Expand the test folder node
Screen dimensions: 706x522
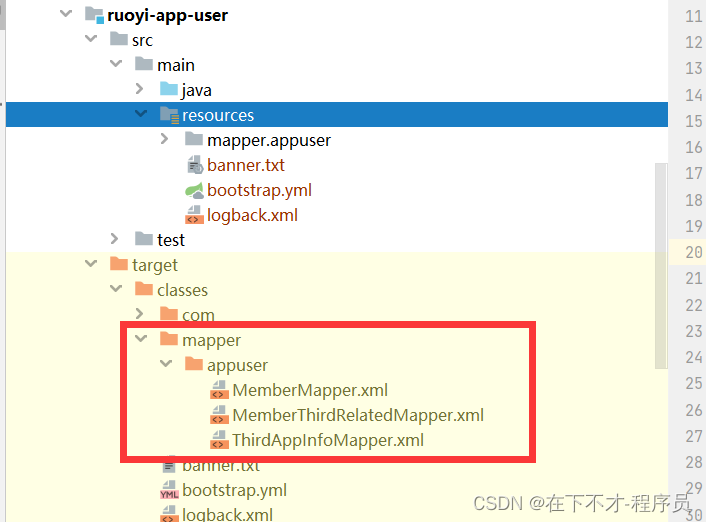coord(114,239)
